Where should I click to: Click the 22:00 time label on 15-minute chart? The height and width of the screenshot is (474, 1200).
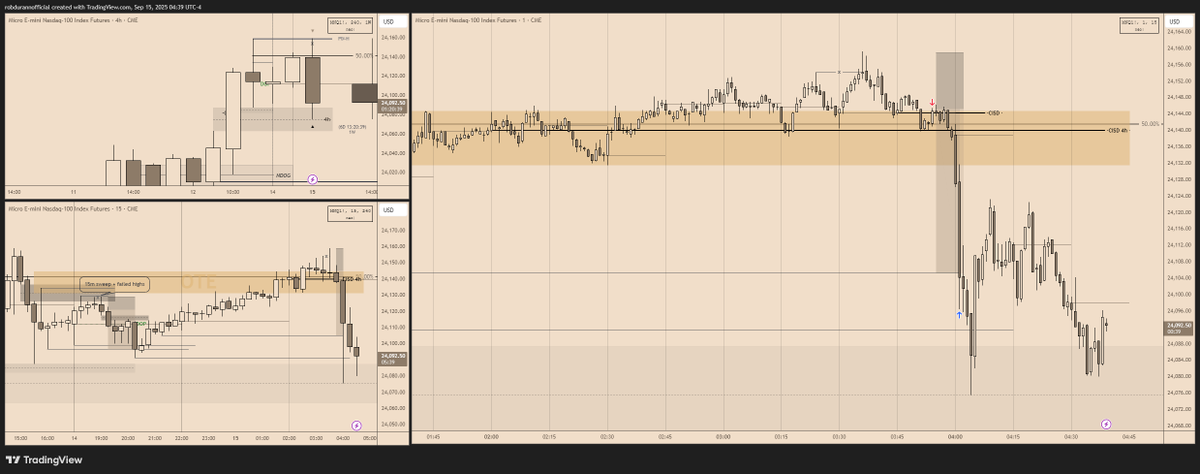tap(182, 438)
